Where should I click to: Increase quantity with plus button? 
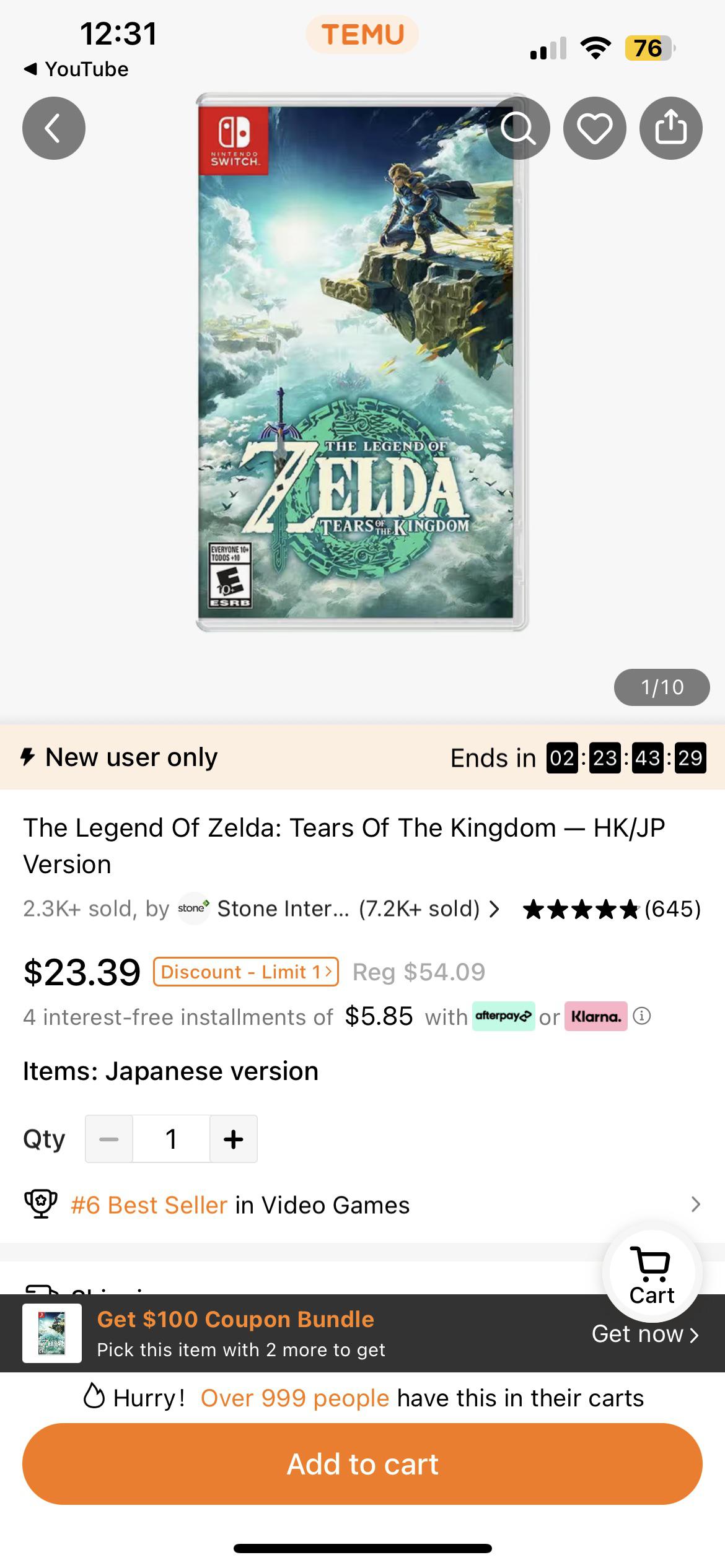point(233,1139)
